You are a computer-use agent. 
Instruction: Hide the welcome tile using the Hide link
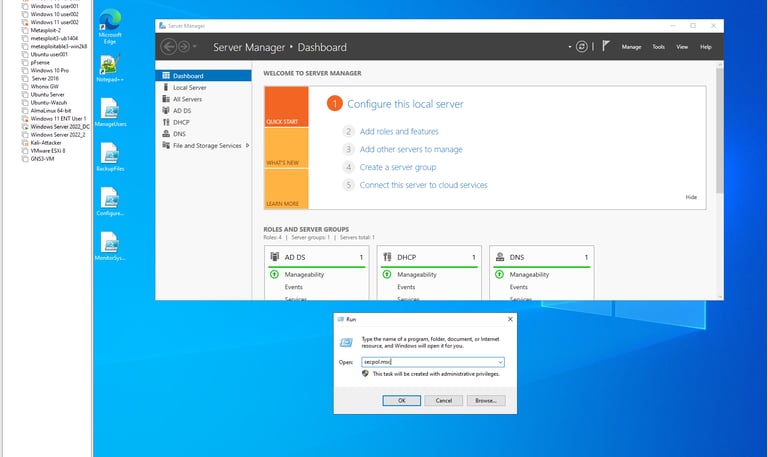click(691, 197)
